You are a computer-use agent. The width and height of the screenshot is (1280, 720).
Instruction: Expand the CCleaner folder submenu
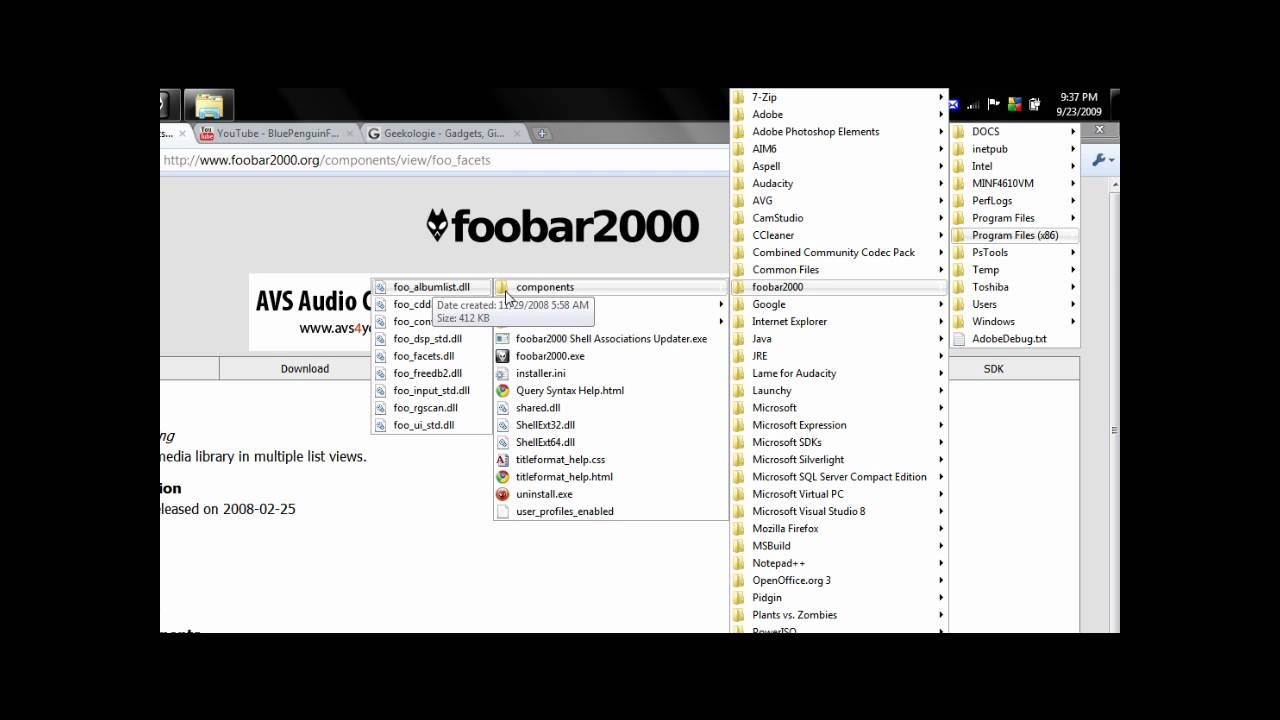click(x=838, y=235)
